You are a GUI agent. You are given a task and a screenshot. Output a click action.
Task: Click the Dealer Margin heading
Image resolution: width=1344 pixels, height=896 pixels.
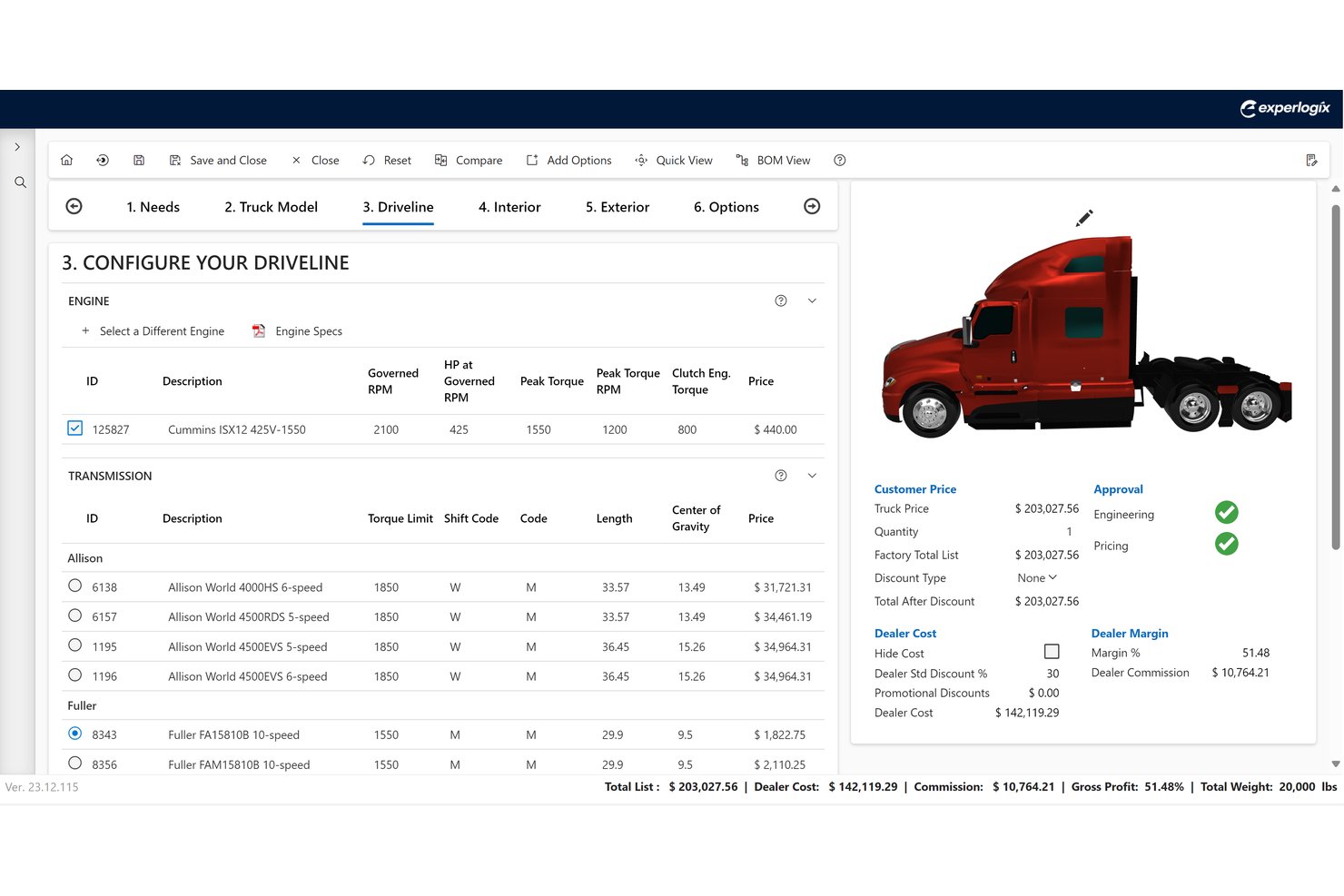(1130, 634)
